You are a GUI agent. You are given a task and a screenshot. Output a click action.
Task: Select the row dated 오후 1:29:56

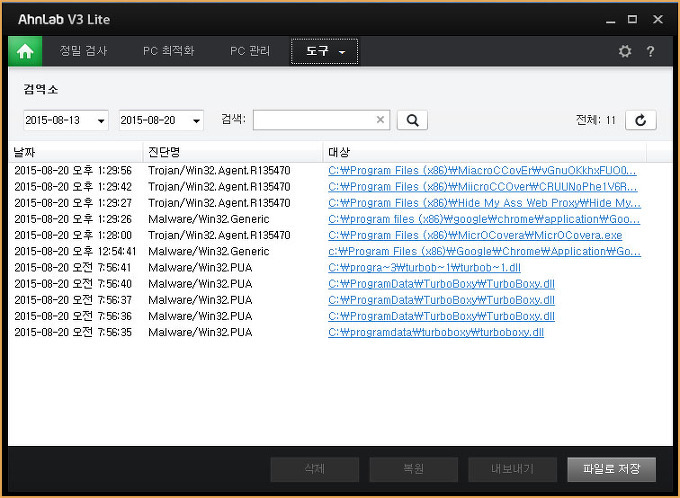pos(340,170)
